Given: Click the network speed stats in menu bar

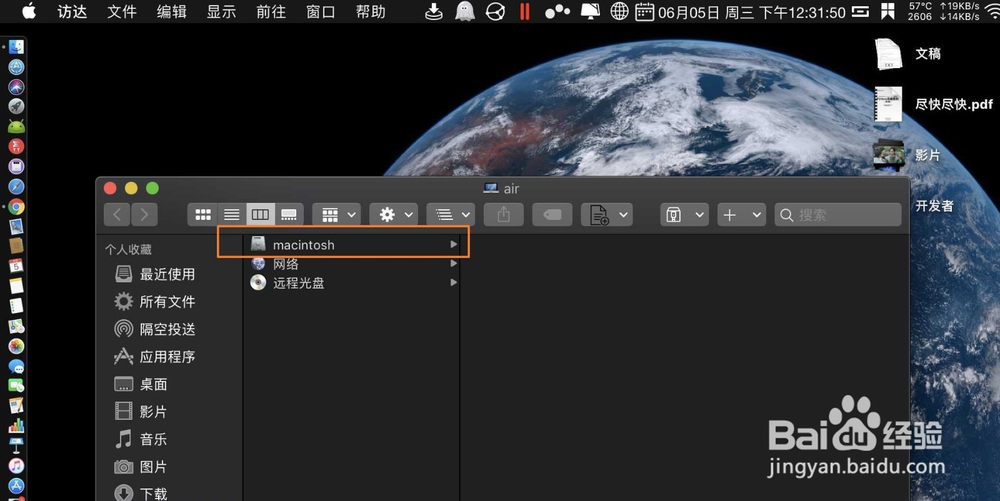Looking at the screenshot, I should 959,11.
